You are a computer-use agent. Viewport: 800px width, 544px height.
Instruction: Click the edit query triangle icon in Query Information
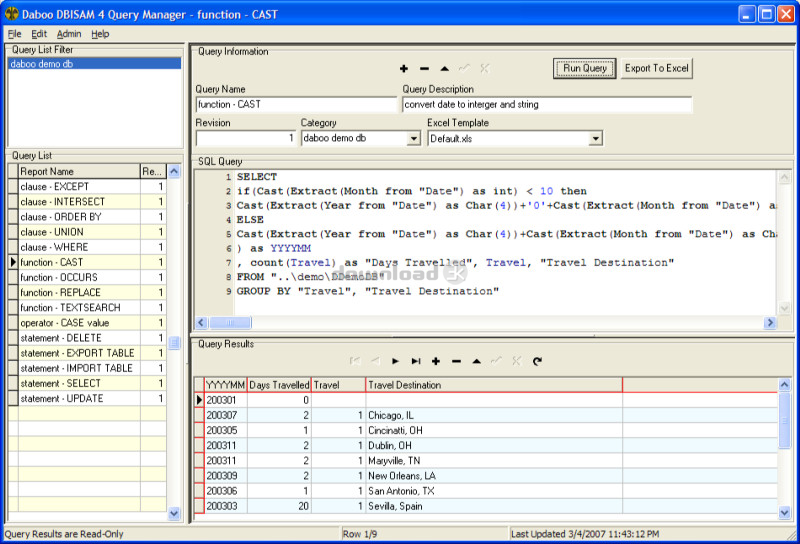pos(444,69)
